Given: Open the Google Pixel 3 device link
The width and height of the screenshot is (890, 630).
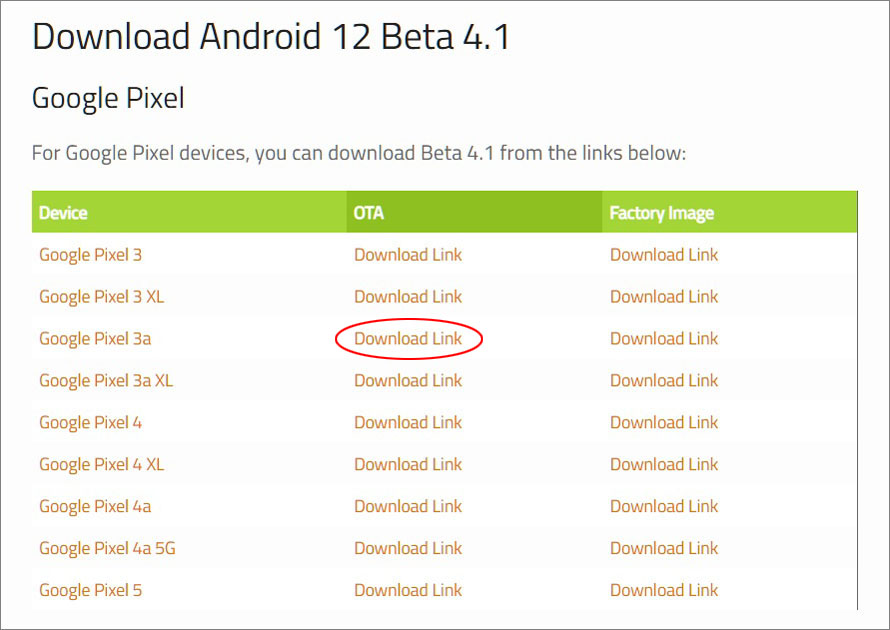Looking at the screenshot, I should pos(90,255).
